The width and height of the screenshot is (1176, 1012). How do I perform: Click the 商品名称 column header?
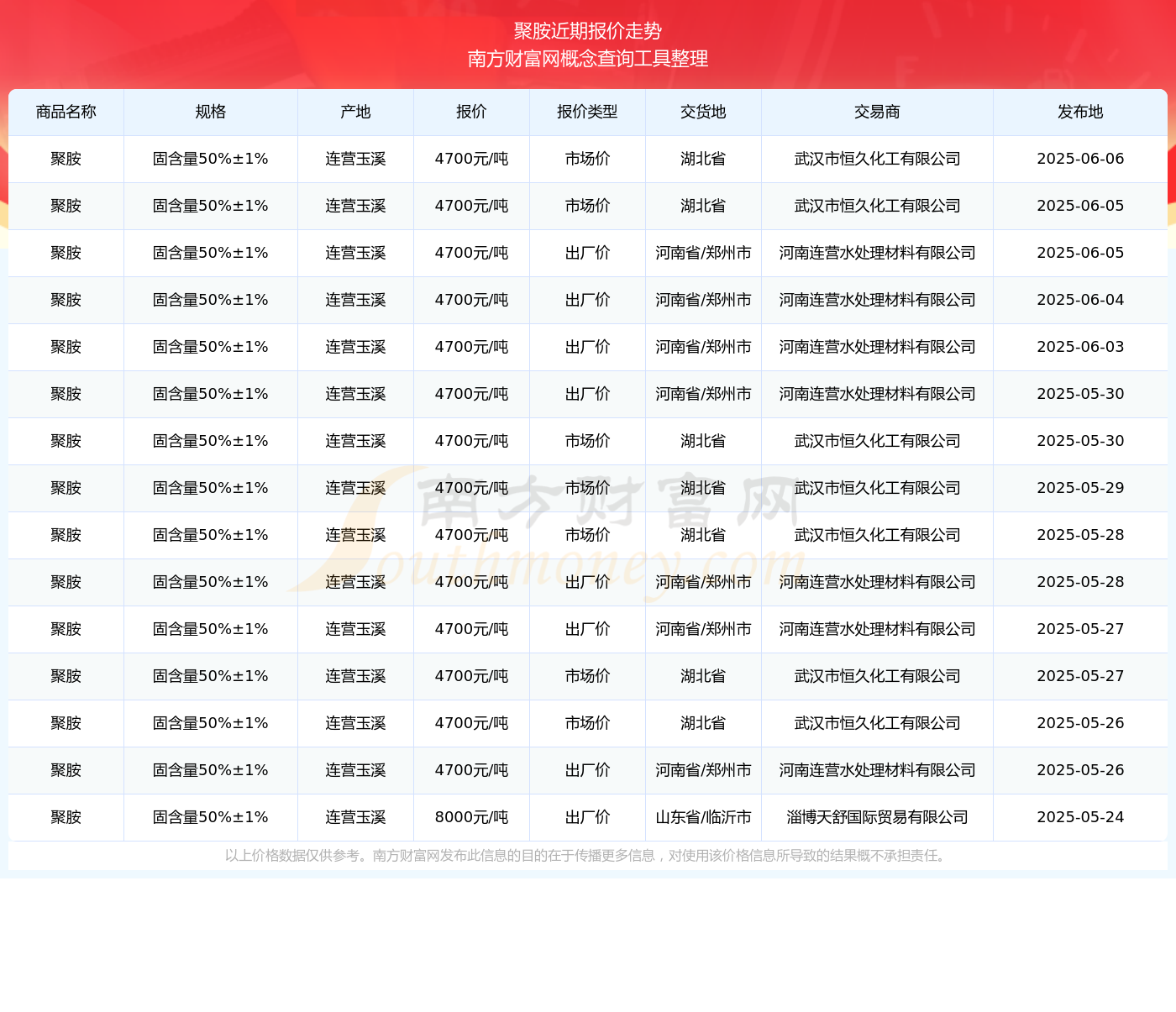click(66, 112)
